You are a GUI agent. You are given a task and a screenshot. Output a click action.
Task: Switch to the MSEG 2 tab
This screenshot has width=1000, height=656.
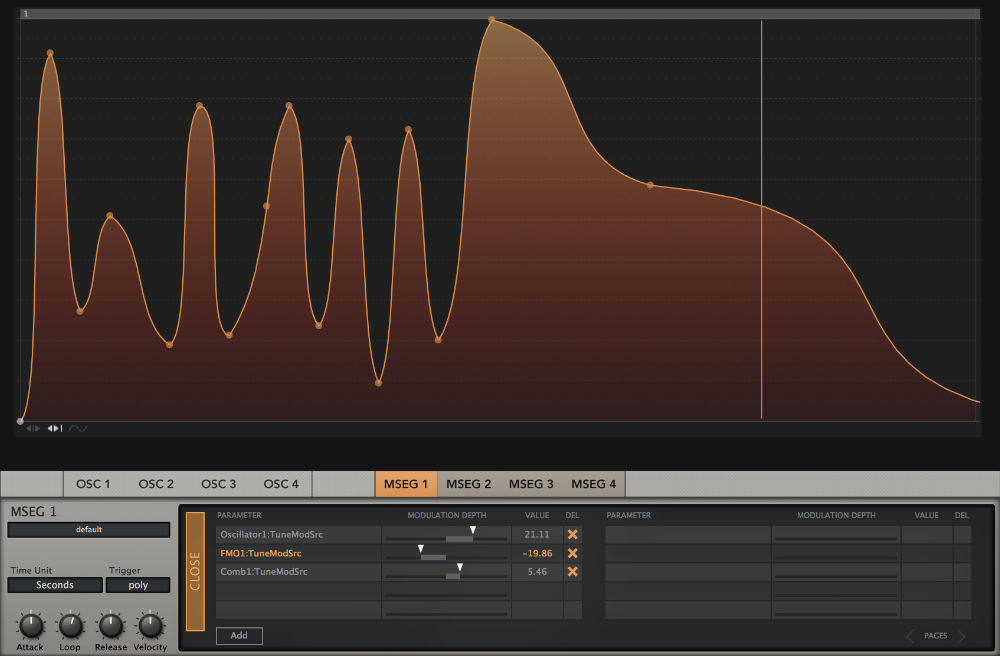pyautogui.click(x=468, y=484)
